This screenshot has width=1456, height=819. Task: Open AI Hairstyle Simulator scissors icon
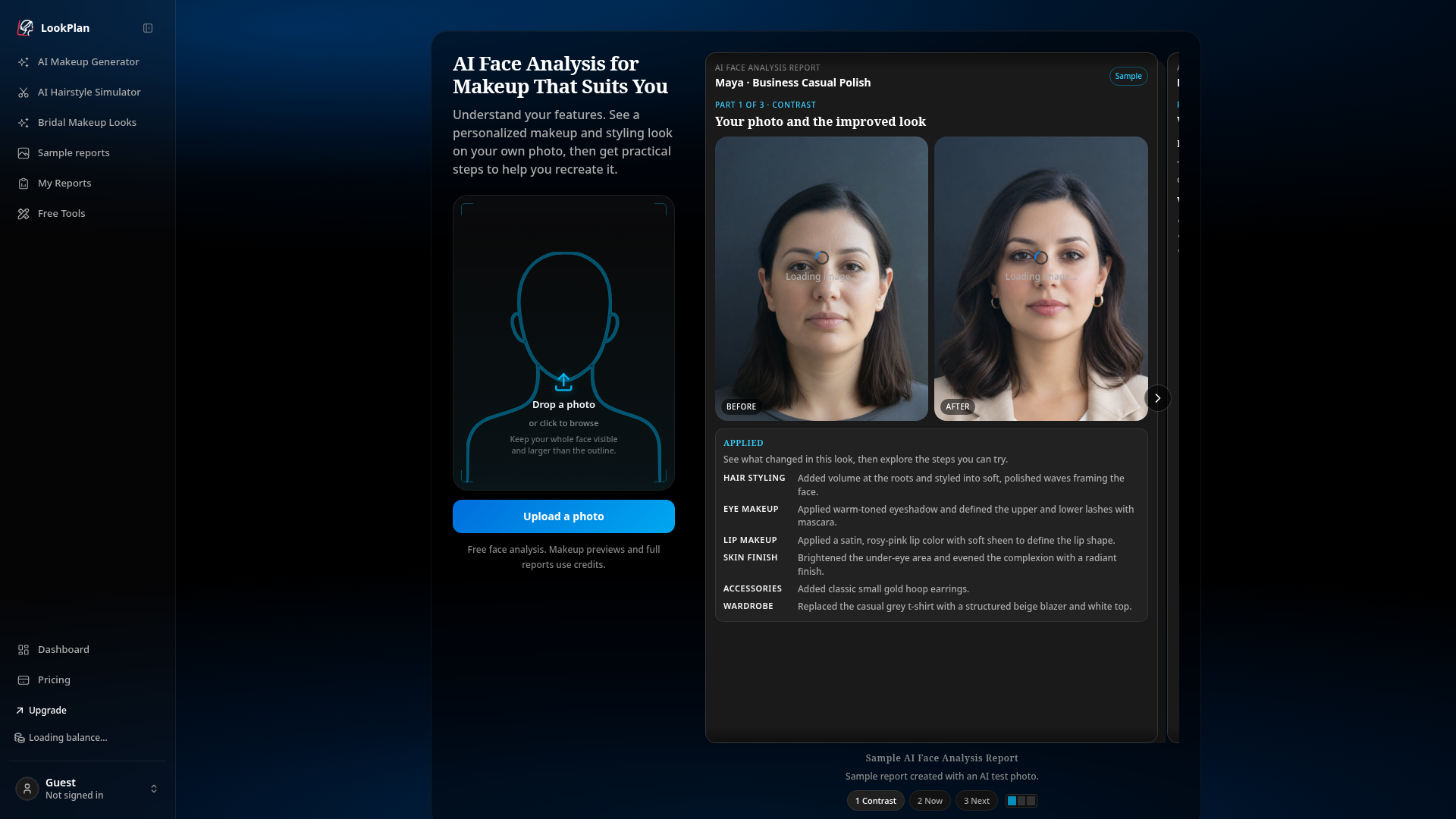(24, 93)
